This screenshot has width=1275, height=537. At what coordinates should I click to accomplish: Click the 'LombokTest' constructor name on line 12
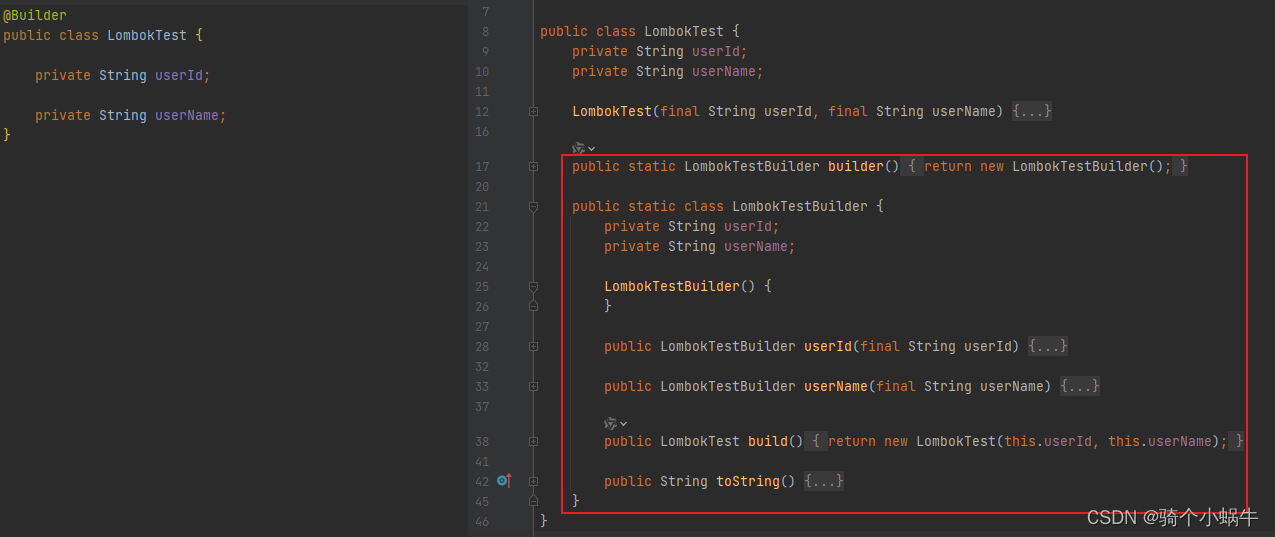(x=612, y=111)
